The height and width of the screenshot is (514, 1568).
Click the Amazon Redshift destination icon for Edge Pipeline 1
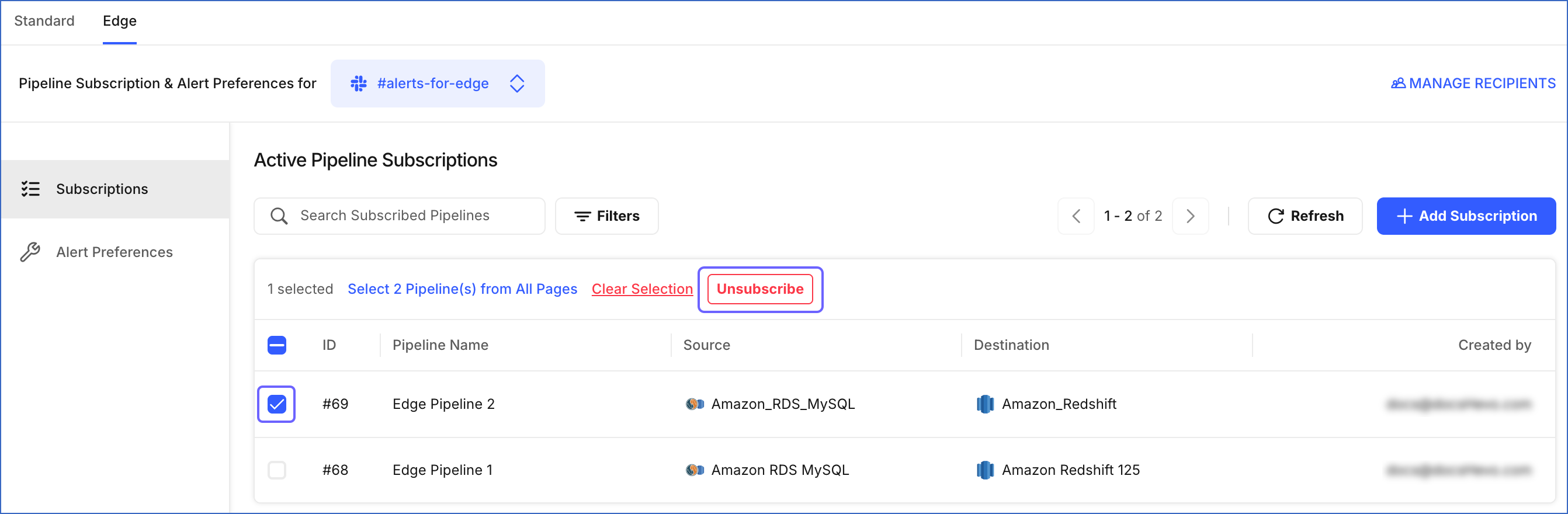[x=987, y=470]
